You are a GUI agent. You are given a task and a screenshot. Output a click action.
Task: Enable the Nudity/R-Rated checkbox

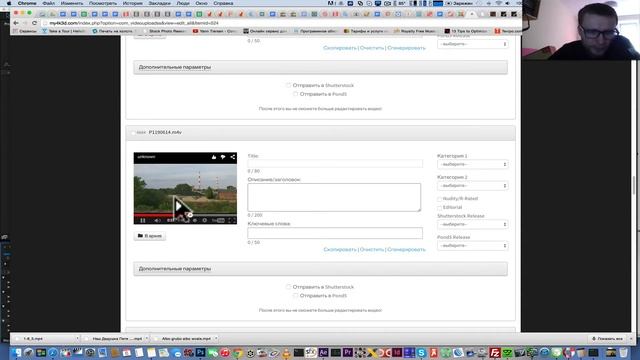pyautogui.click(x=440, y=199)
